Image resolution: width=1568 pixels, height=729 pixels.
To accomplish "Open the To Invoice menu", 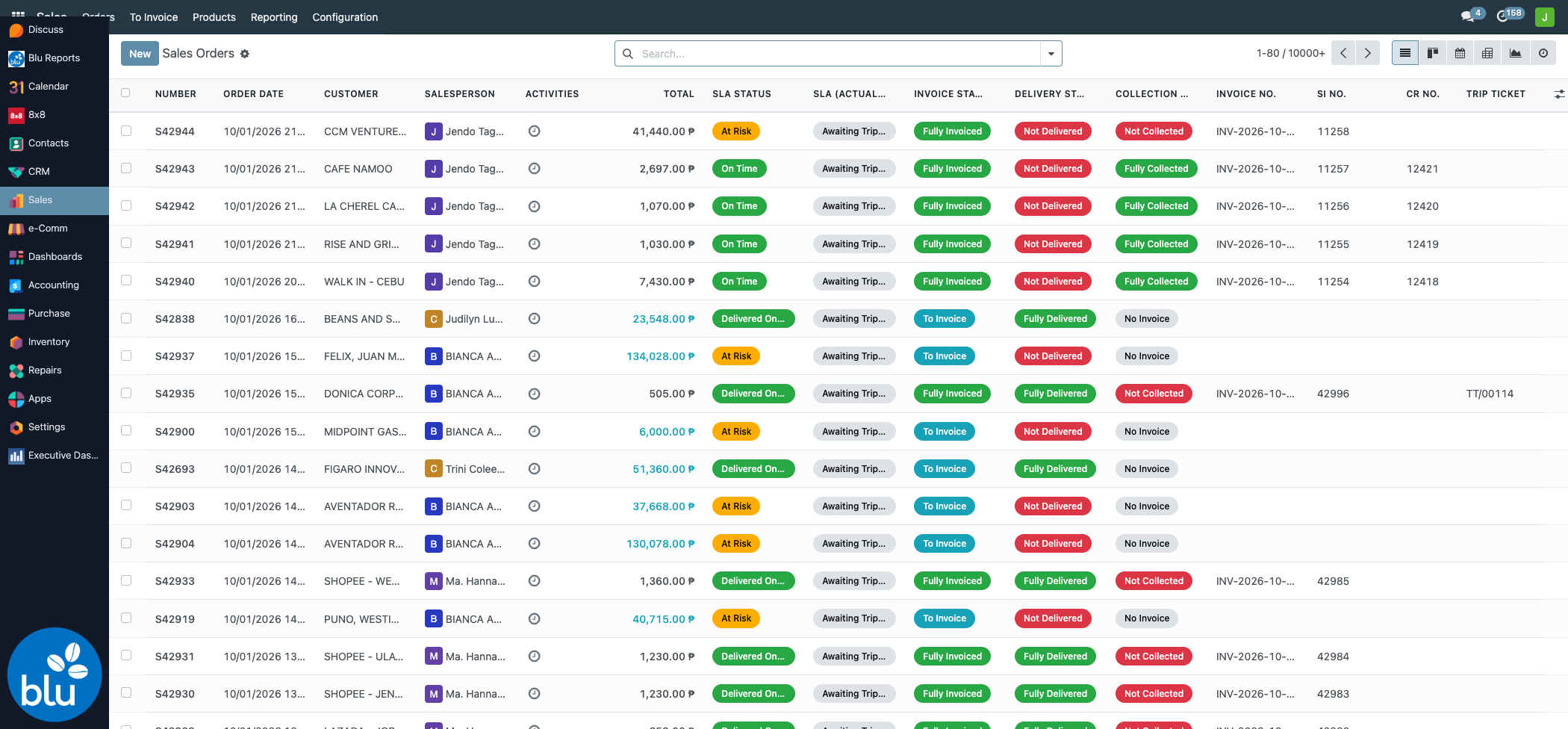I will click(x=154, y=17).
